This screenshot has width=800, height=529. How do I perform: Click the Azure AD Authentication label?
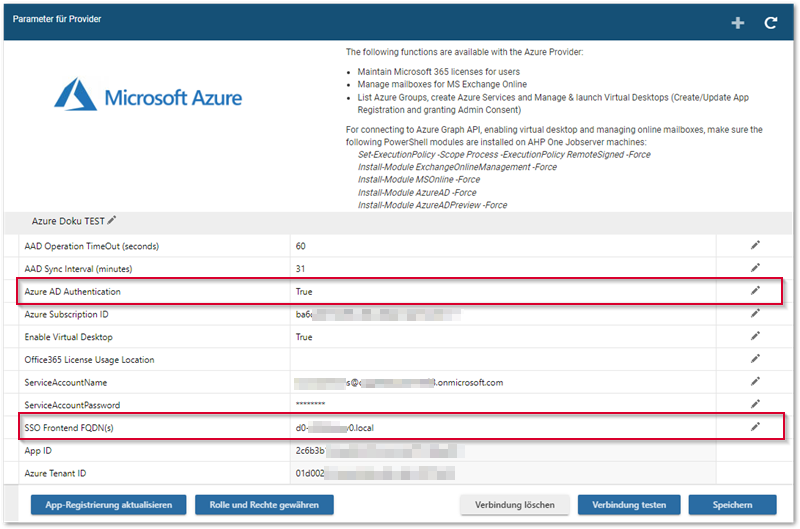click(72, 292)
